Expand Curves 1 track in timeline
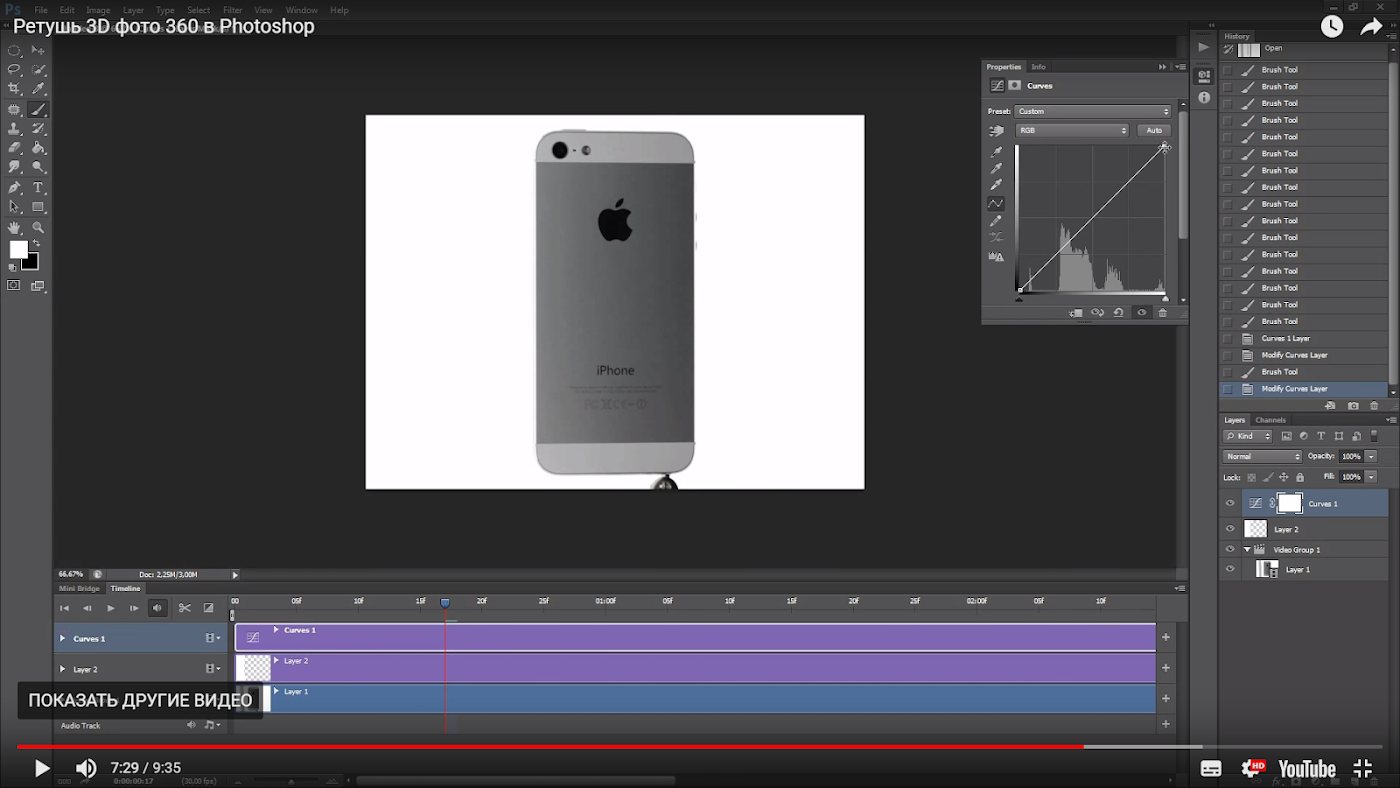Image resolution: width=1400 pixels, height=788 pixels. click(x=62, y=638)
